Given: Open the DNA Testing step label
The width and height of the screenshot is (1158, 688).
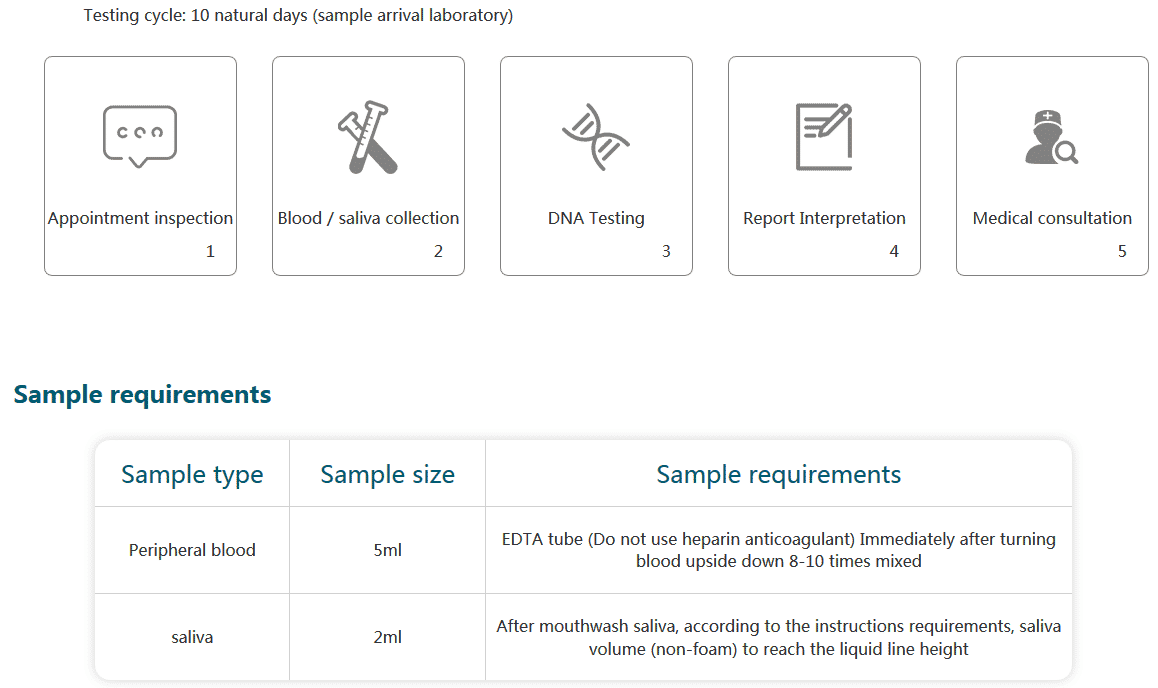Looking at the screenshot, I should [596, 219].
